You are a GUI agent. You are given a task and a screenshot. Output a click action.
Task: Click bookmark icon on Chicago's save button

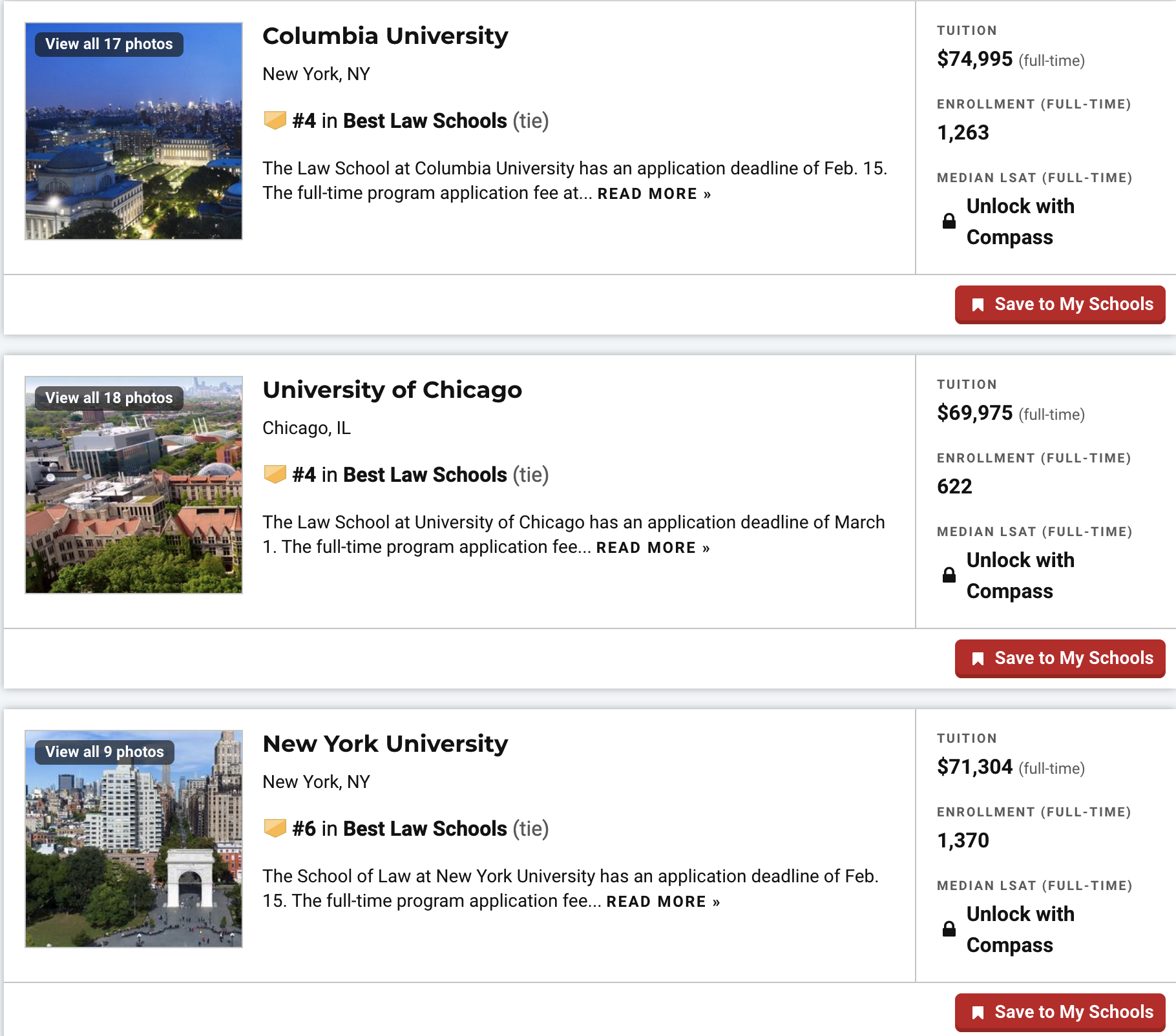(x=978, y=659)
